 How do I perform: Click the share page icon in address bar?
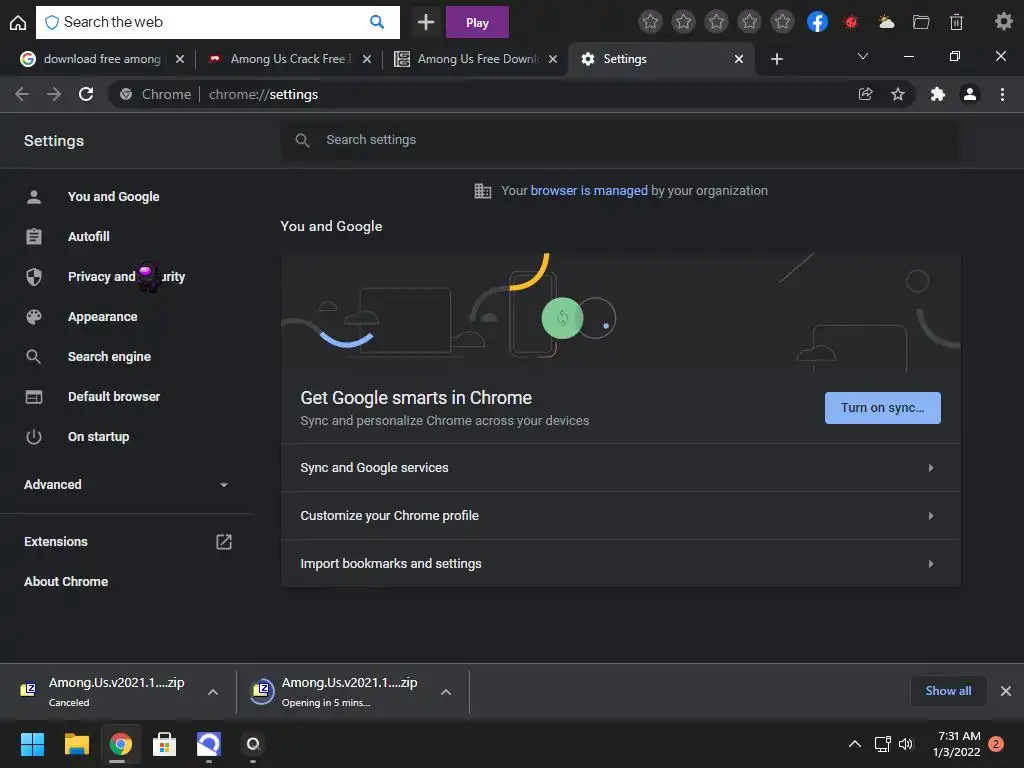point(865,94)
